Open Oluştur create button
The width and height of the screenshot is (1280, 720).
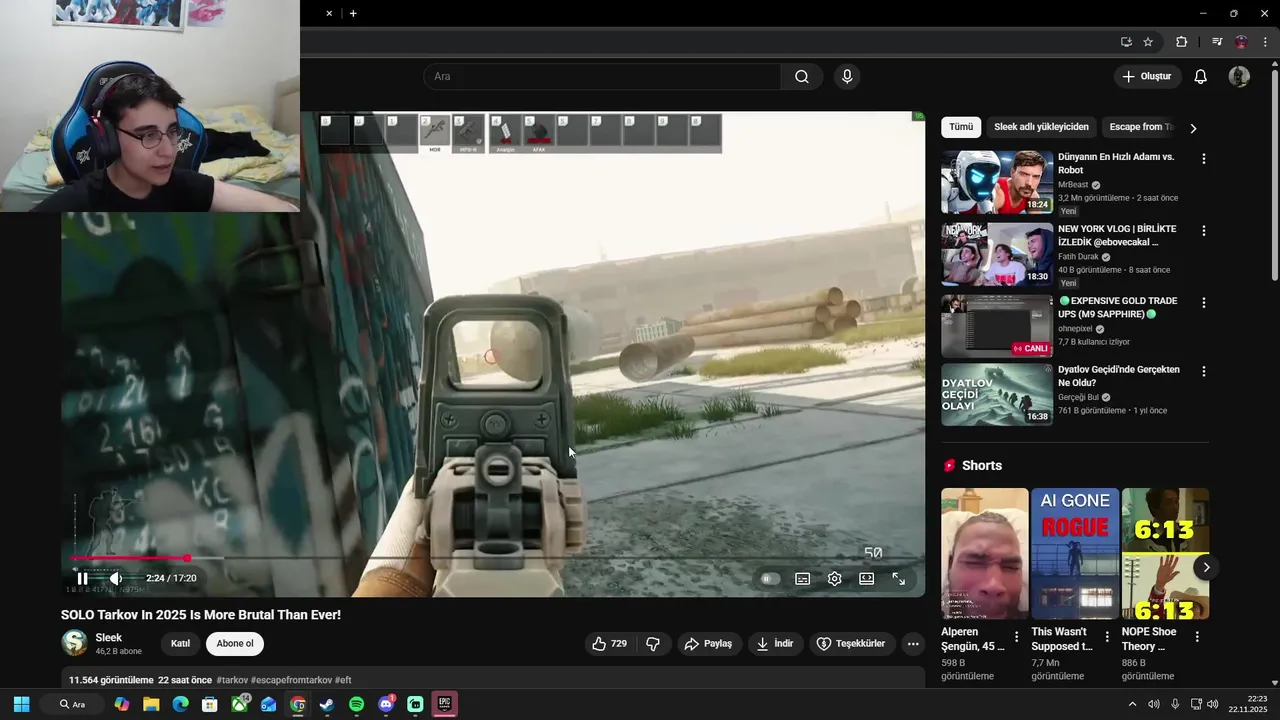click(x=1147, y=77)
